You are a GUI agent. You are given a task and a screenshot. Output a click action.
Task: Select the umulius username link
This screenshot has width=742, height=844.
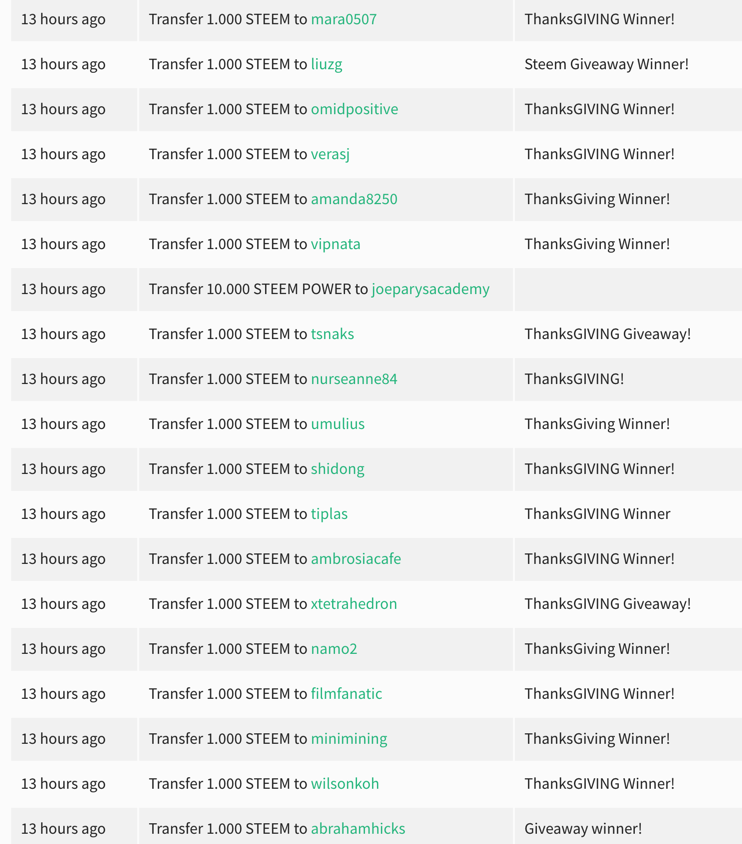point(337,424)
